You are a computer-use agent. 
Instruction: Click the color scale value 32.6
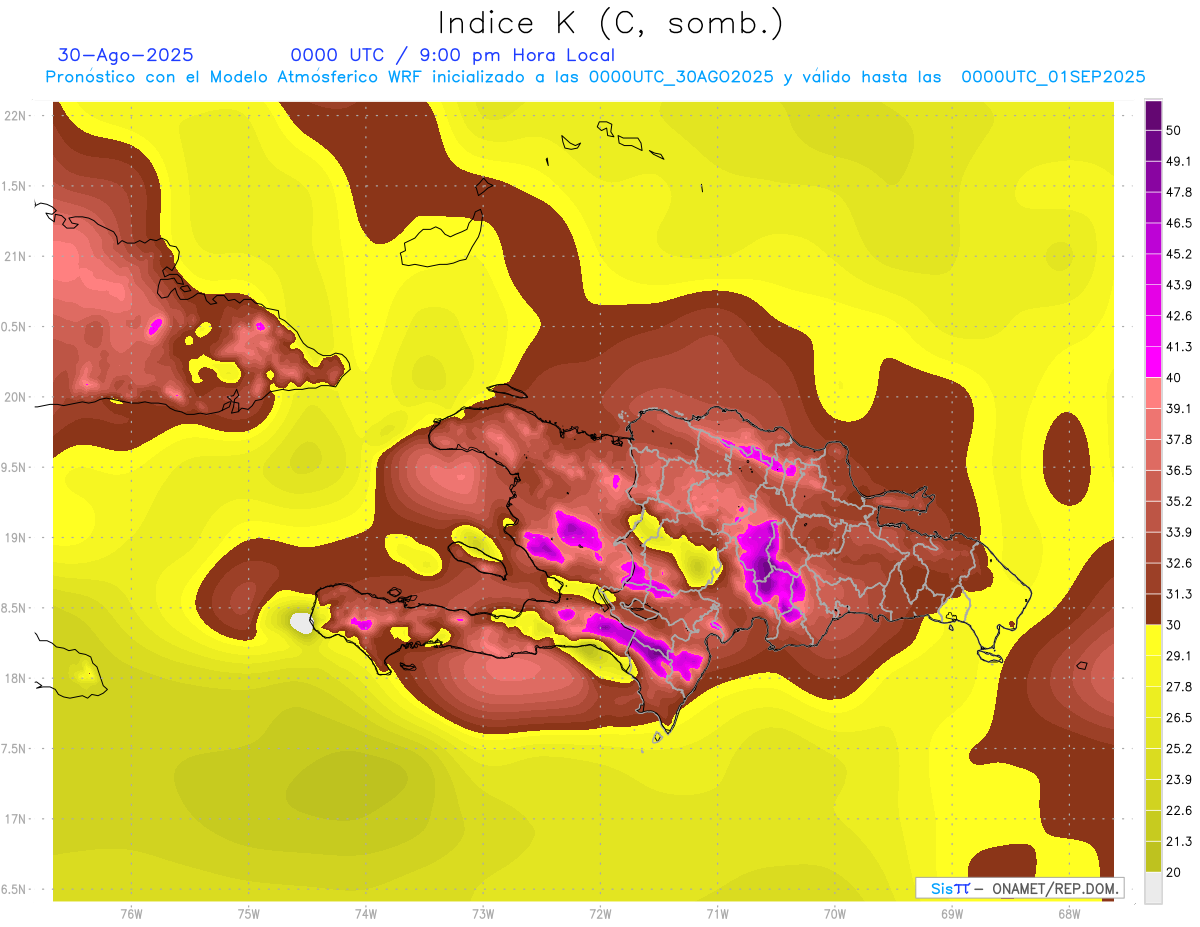click(x=1179, y=563)
